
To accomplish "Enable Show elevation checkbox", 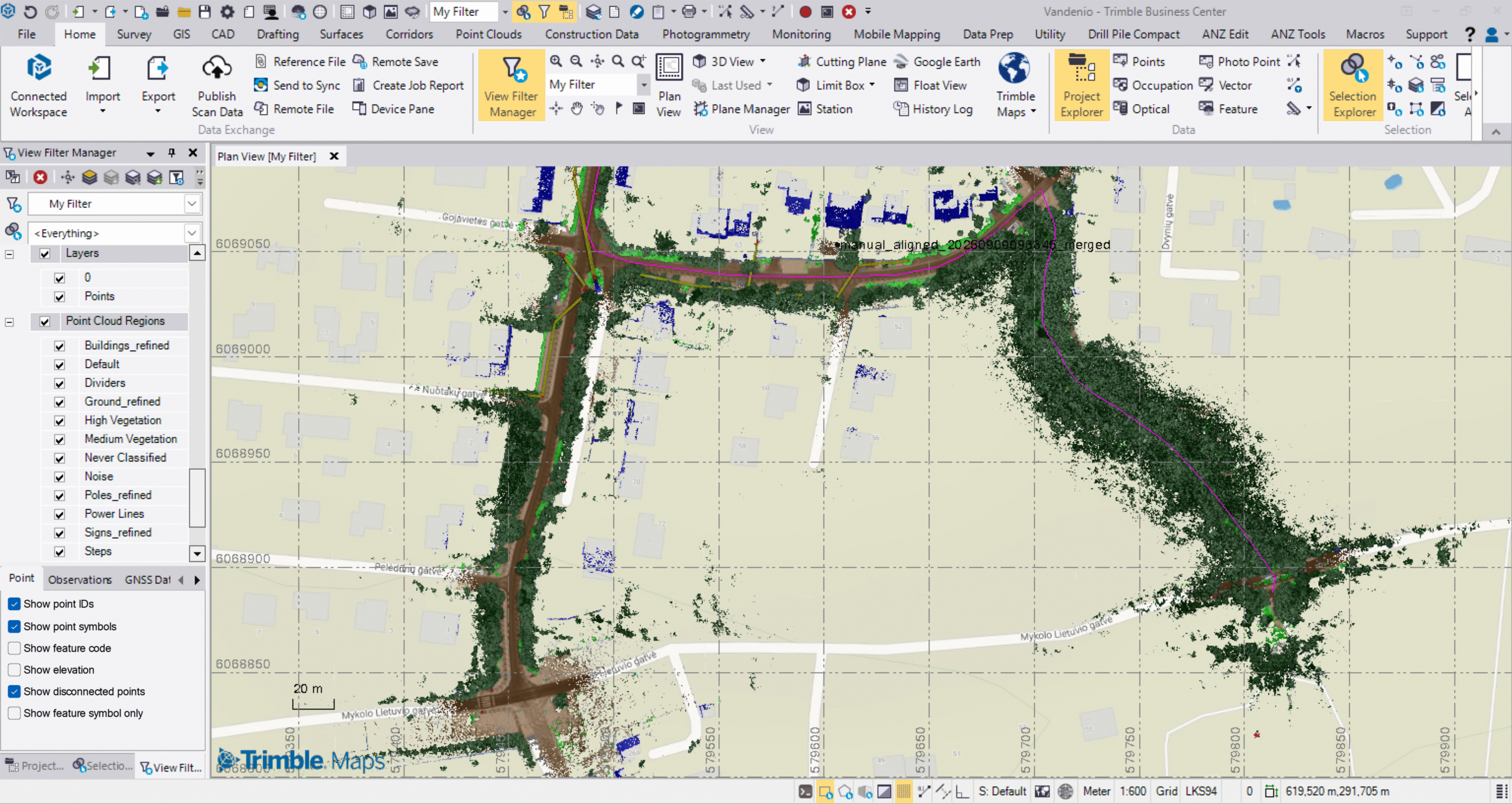I will click(x=15, y=670).
